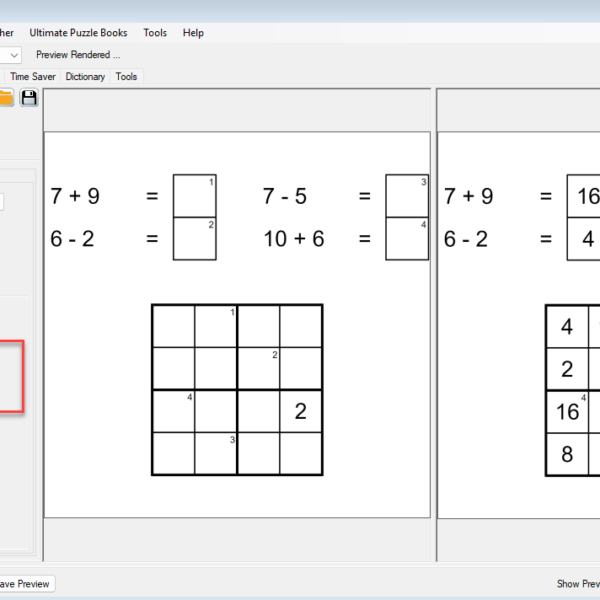This screenshot has height=600, width=600.
Task: Click the orange open folder icon
Action: 7,98
